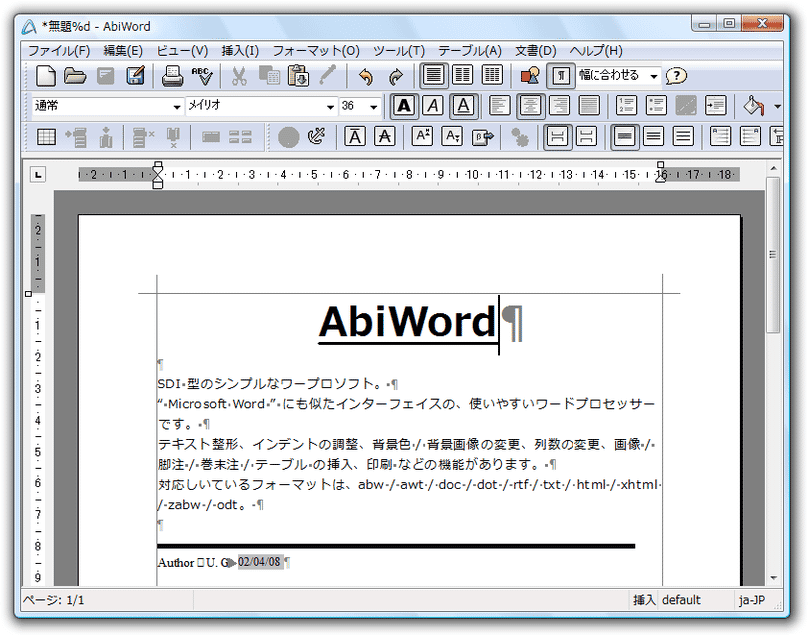Viewport: 809px width, 635px height.
Task: Justify the paragraph
Action: 589,106
